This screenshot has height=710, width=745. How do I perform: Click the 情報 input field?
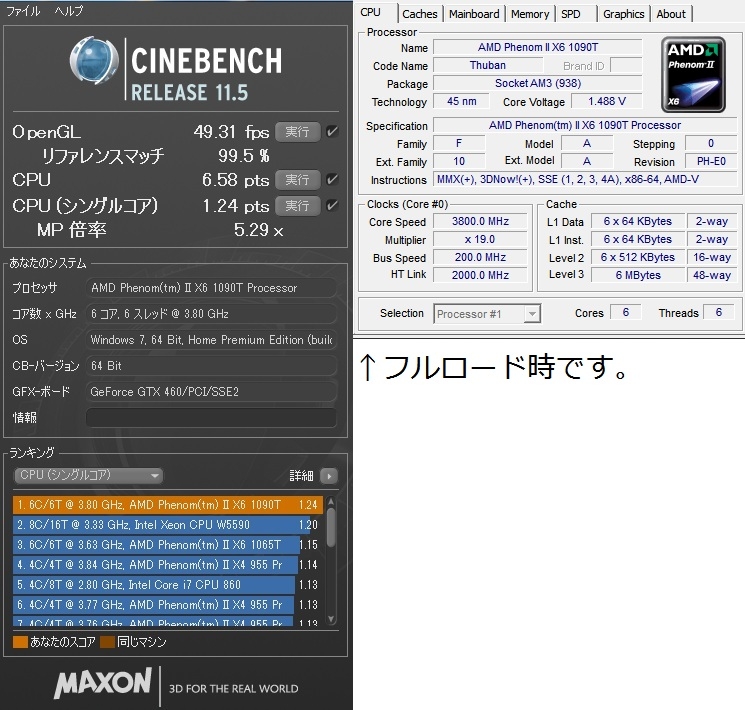(211, 418)
